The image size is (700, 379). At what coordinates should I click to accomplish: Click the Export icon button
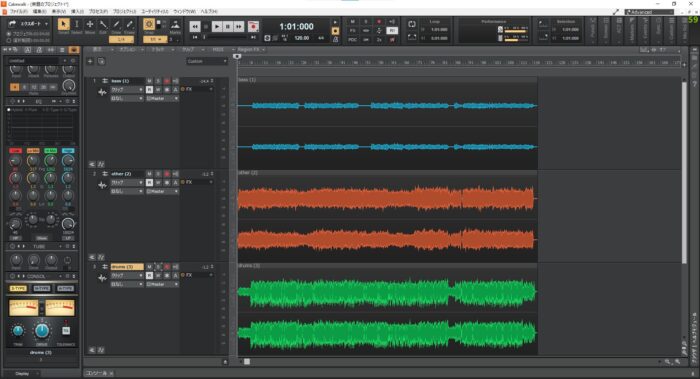12,24
